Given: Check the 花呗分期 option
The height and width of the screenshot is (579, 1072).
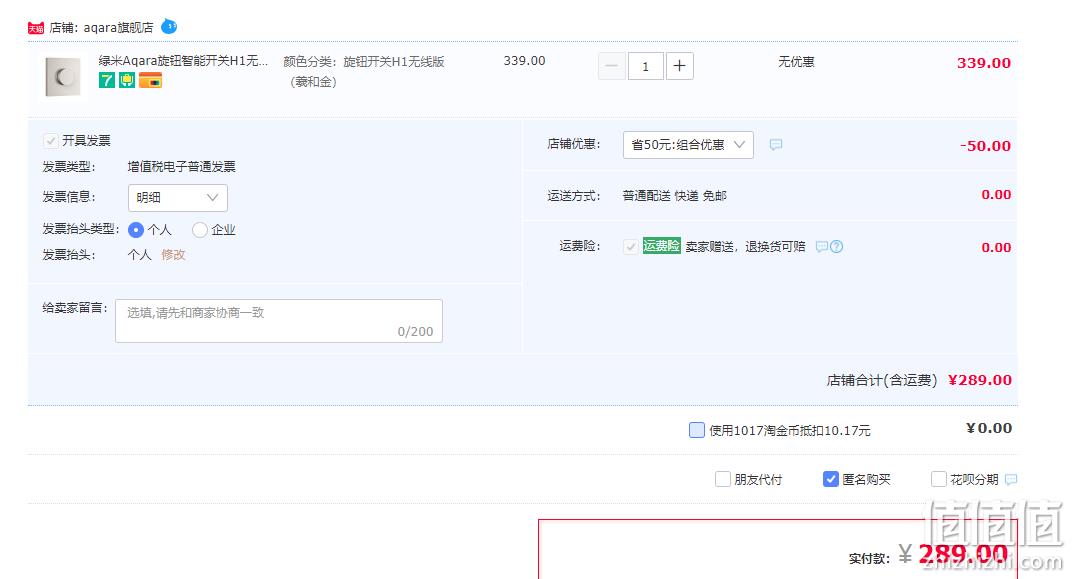Looking at the screenshot, I should click(x=939, y=479).
